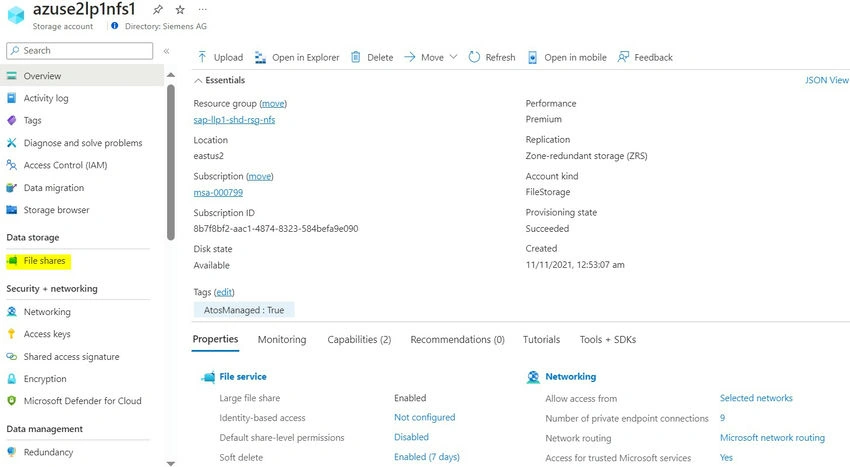
Task: Click the Open in Explorer icon
Action: (x=260, y=57)
